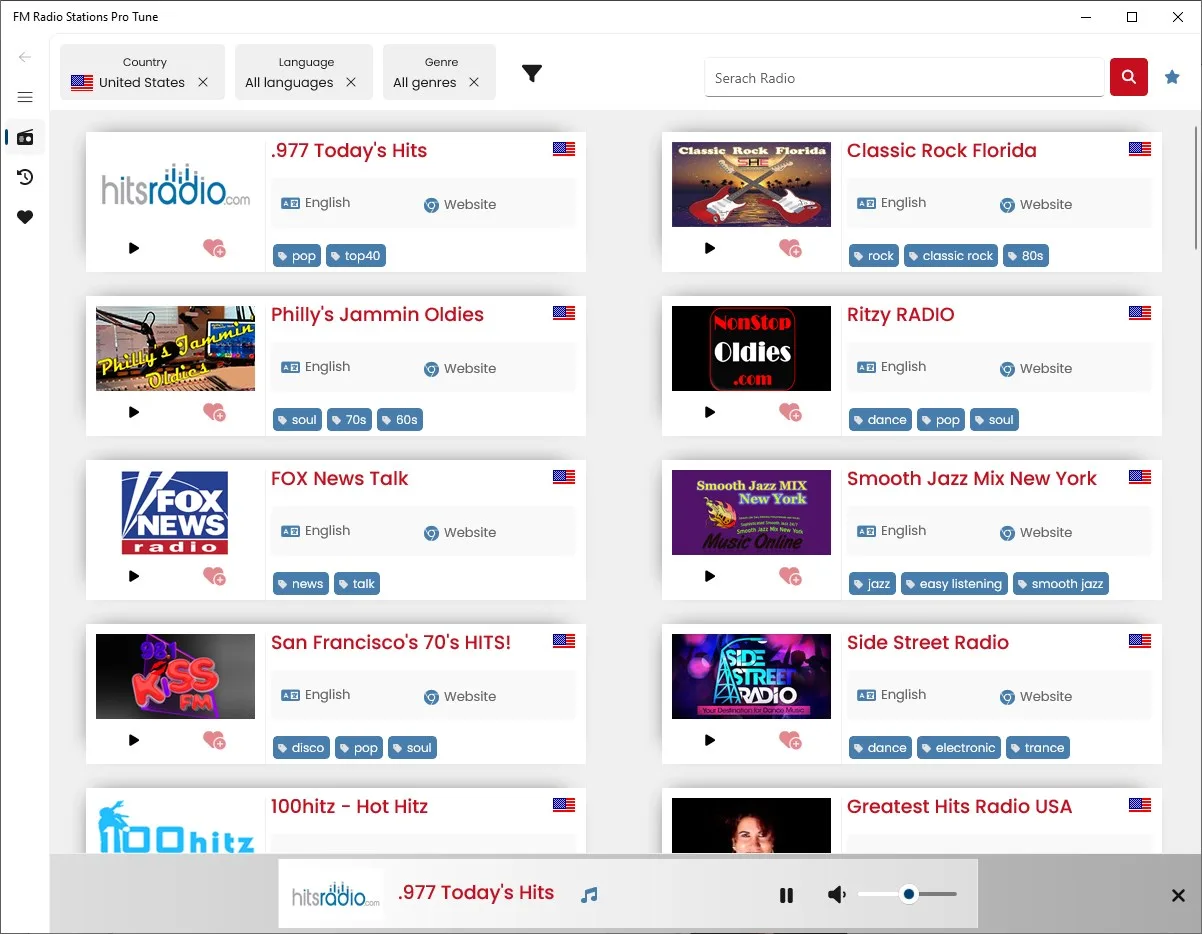Clear the All genres filter
The height and width of the screenshot is (934, 1202).
click(x=474, y=83)
